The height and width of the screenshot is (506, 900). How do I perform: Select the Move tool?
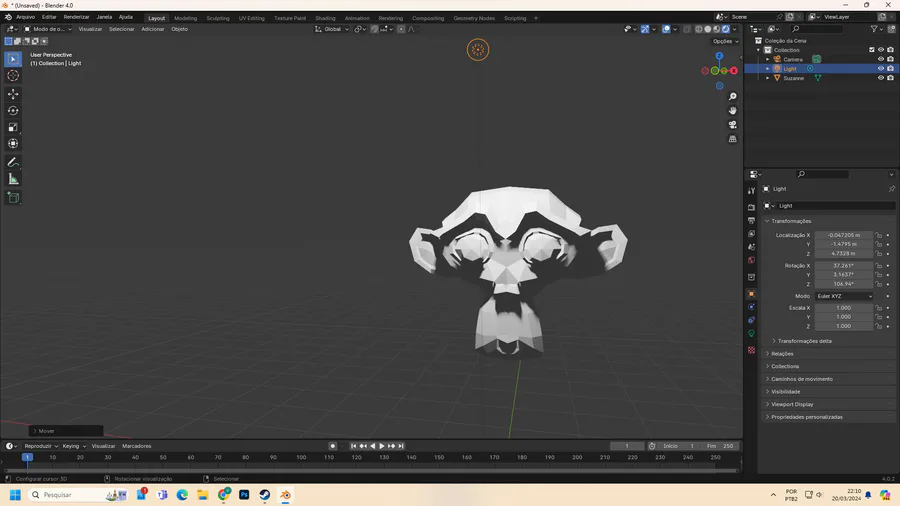[x=13, y=94]
